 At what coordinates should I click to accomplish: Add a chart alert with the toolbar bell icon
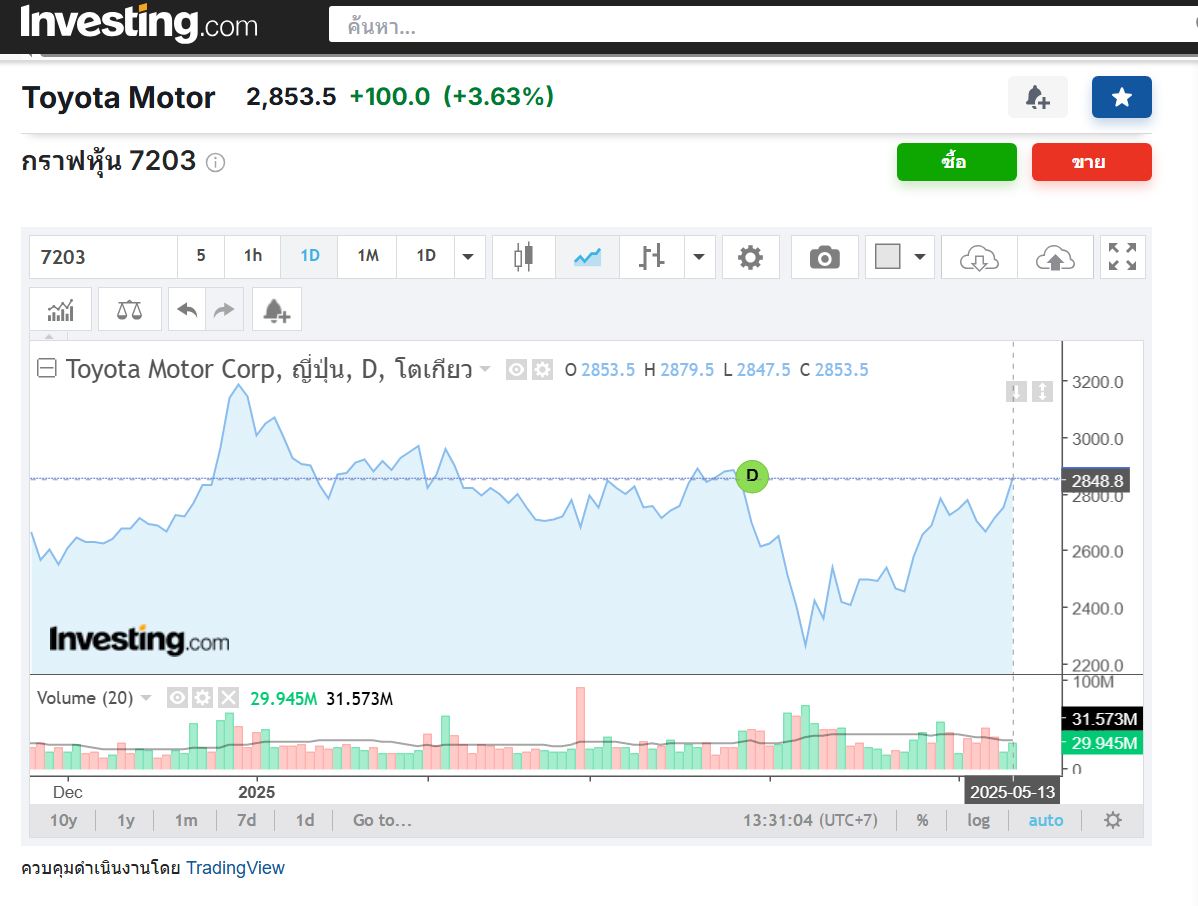(276, 309)
